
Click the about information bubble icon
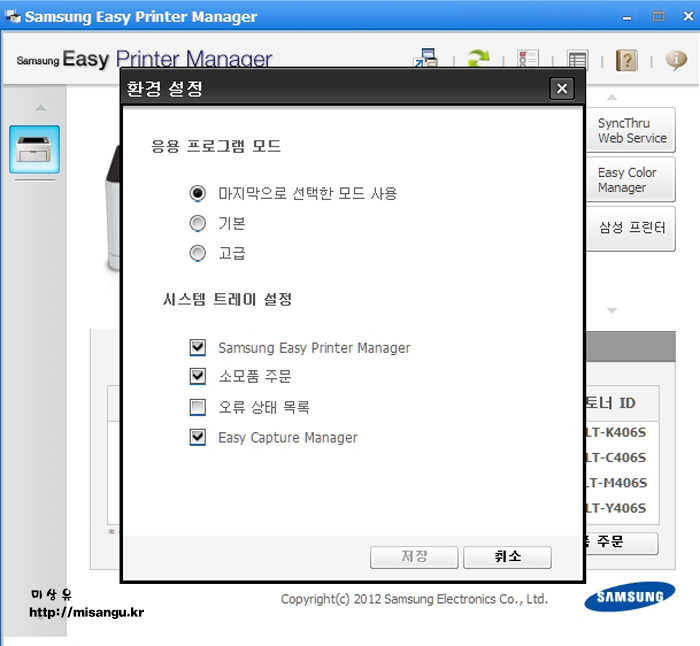tap(676, 60)
